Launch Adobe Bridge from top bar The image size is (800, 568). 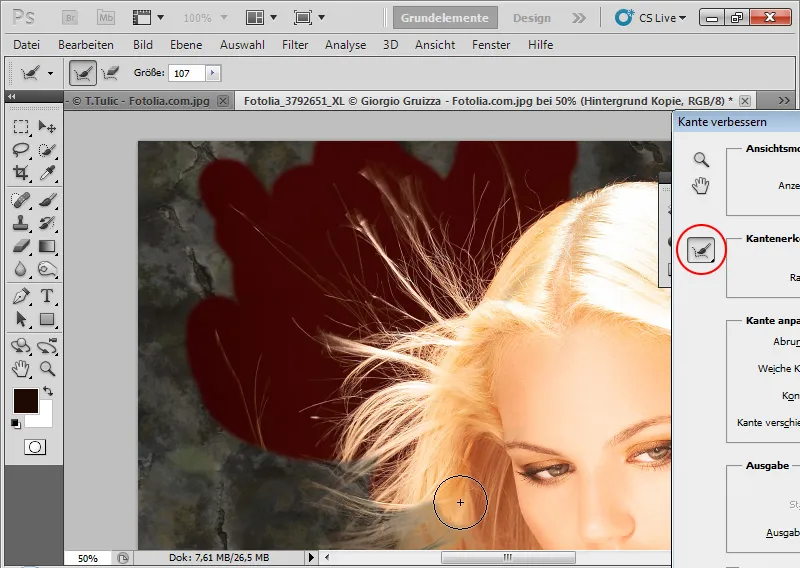click(x=70, y=18)
